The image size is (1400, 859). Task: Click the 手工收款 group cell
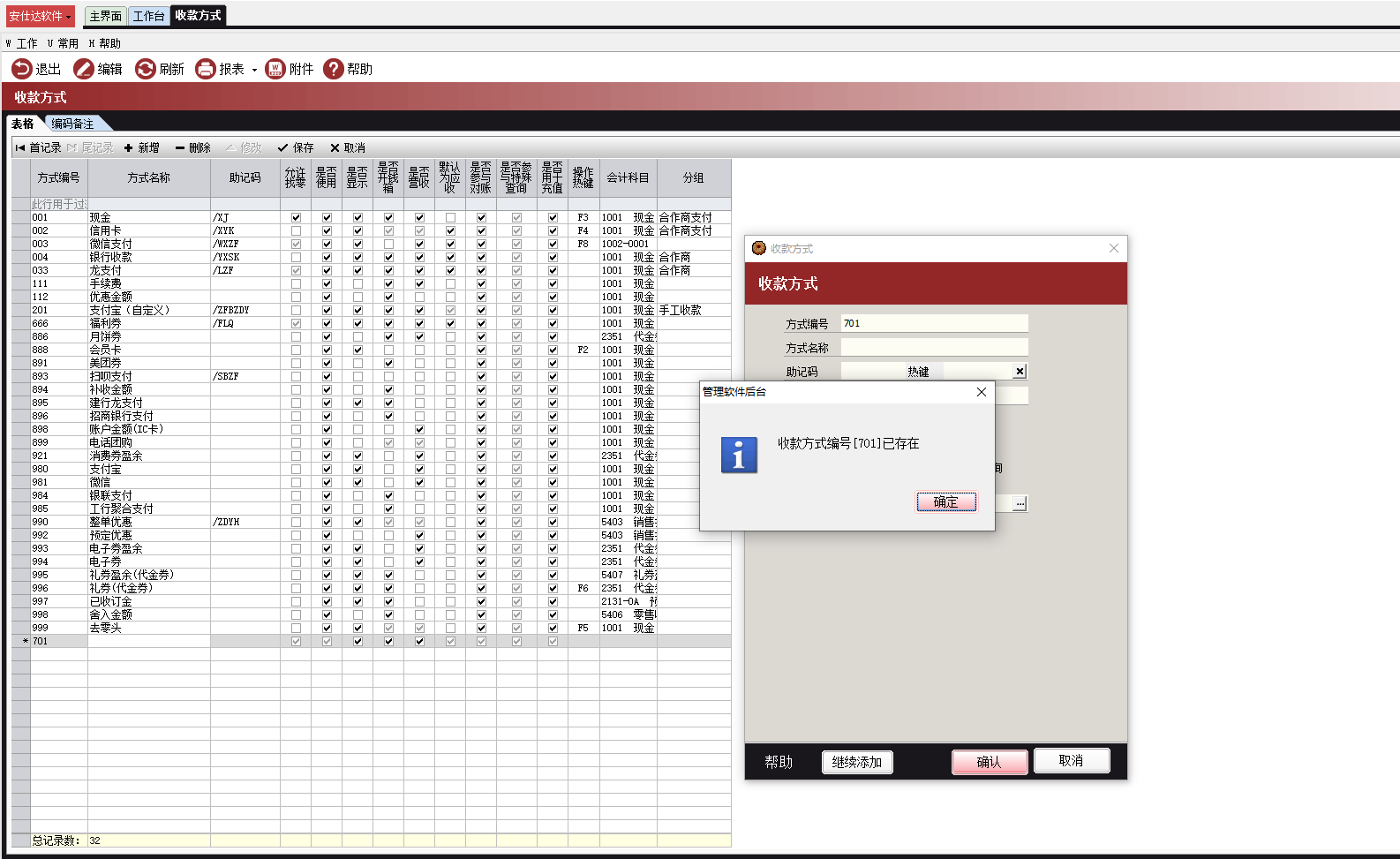pyautogui.click(x=694, y=310)
